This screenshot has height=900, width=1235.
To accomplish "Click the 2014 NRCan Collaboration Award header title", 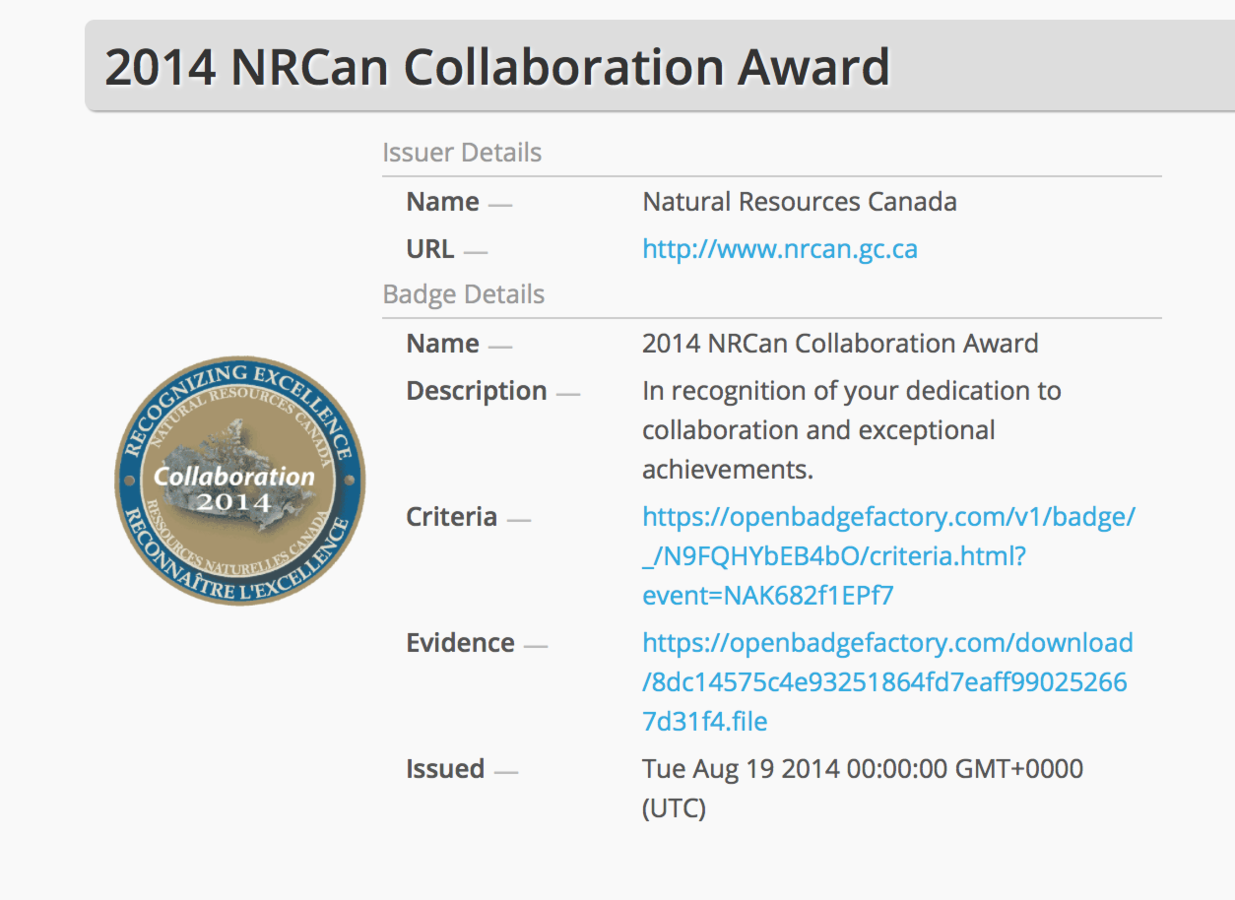I will click(x=497, y=67).
